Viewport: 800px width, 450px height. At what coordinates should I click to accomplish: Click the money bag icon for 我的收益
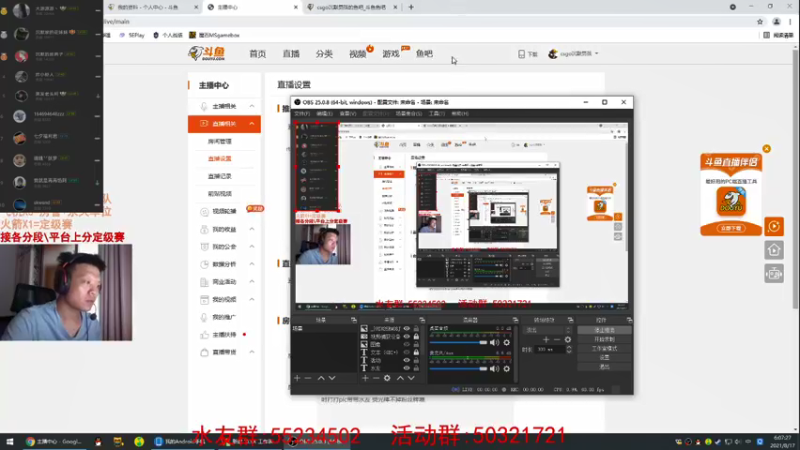(x=204, y=229)
